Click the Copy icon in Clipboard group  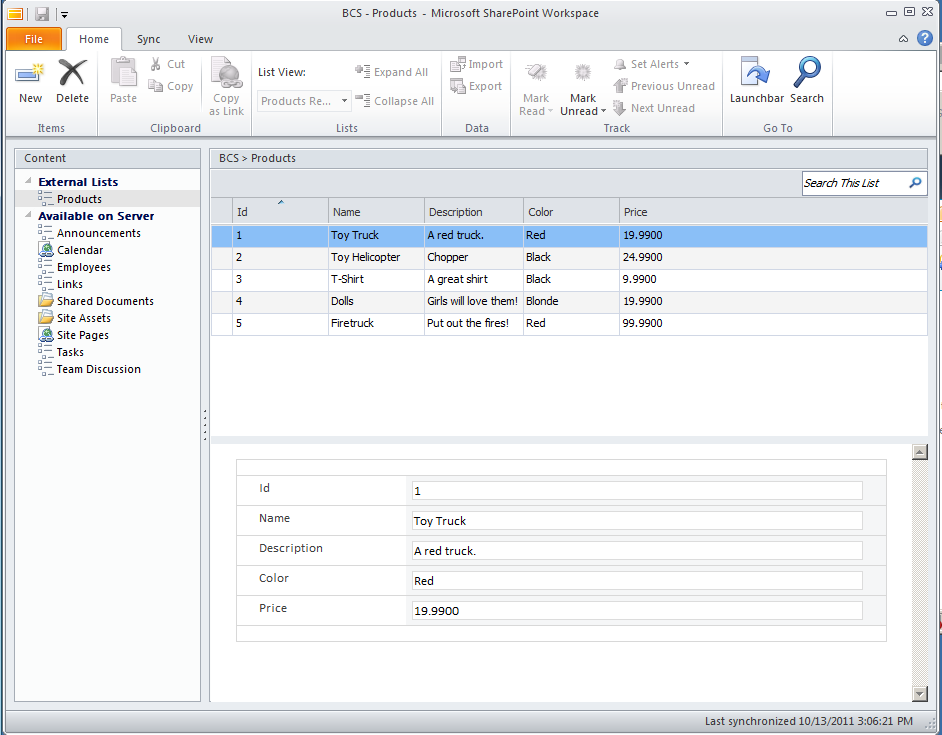(x=156, y=86)
